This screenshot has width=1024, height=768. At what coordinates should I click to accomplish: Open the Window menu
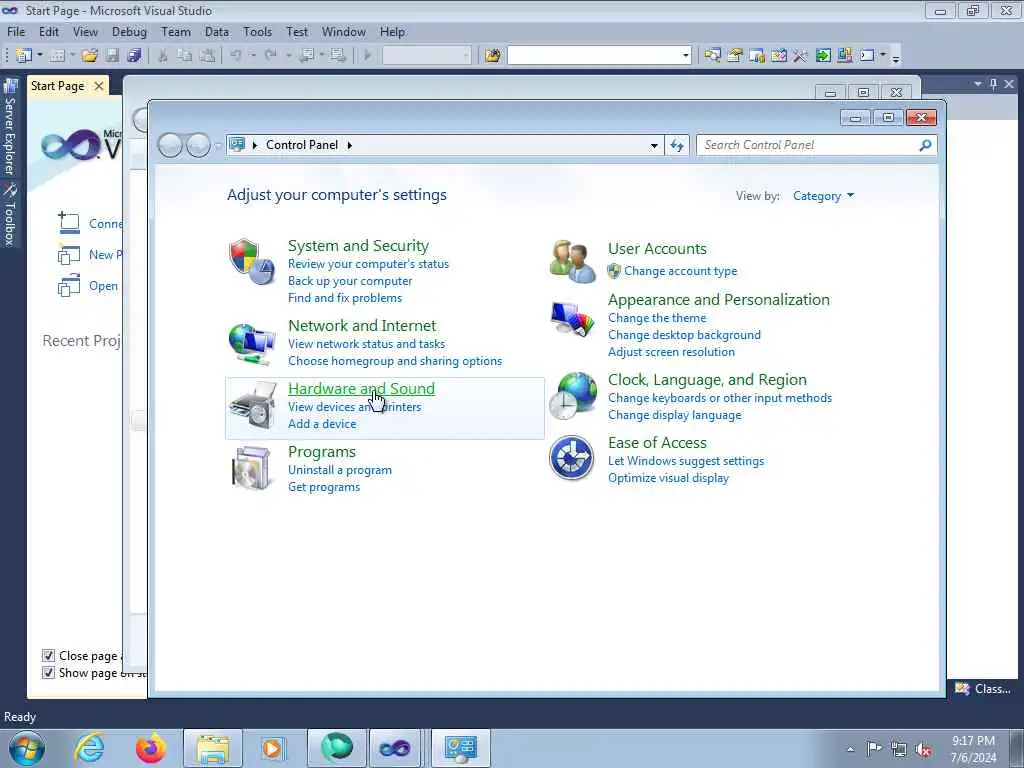coord(344,31)
